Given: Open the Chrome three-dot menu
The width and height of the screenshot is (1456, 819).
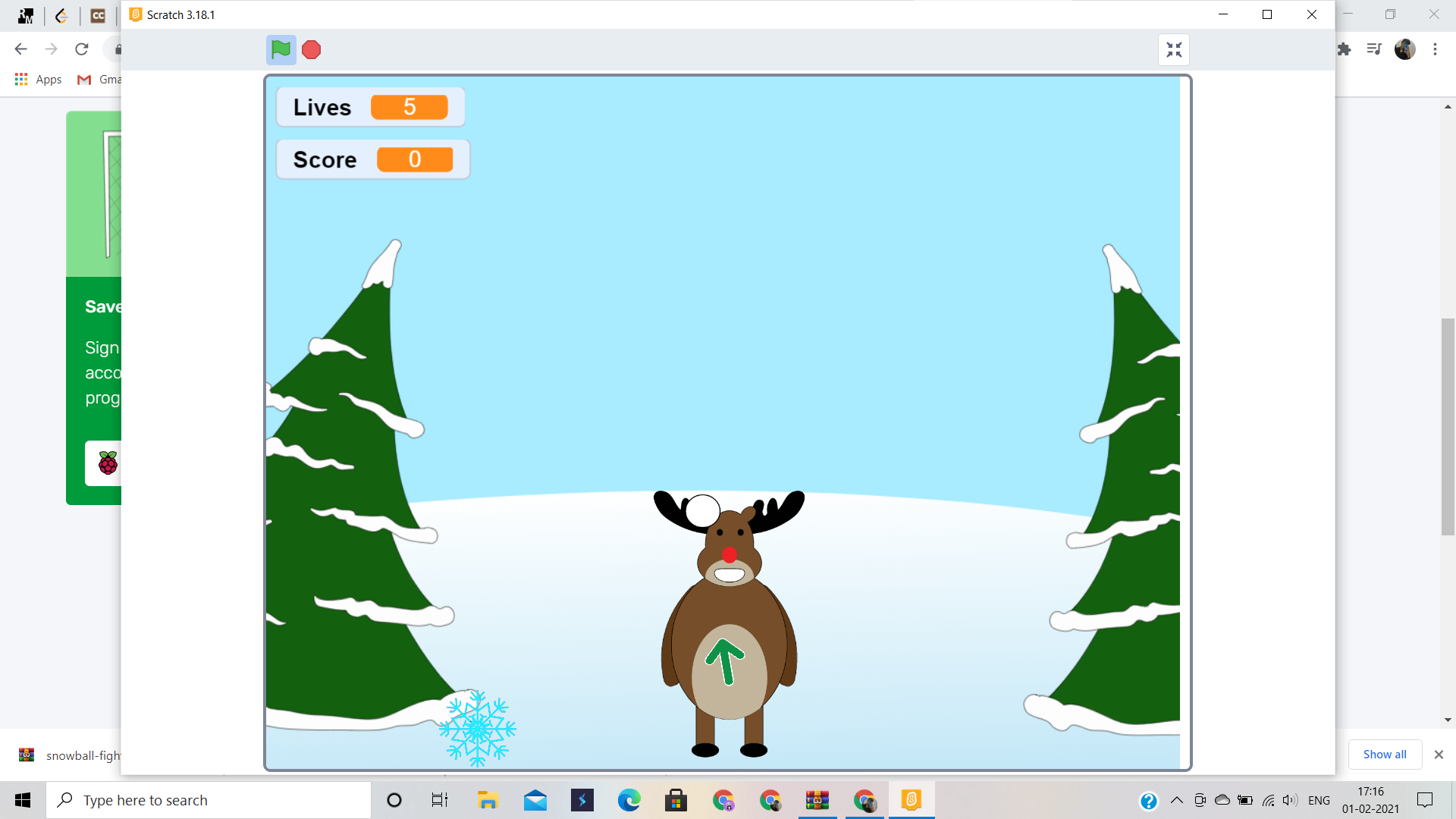Looking at the screenshot, I should [1435, 49].
